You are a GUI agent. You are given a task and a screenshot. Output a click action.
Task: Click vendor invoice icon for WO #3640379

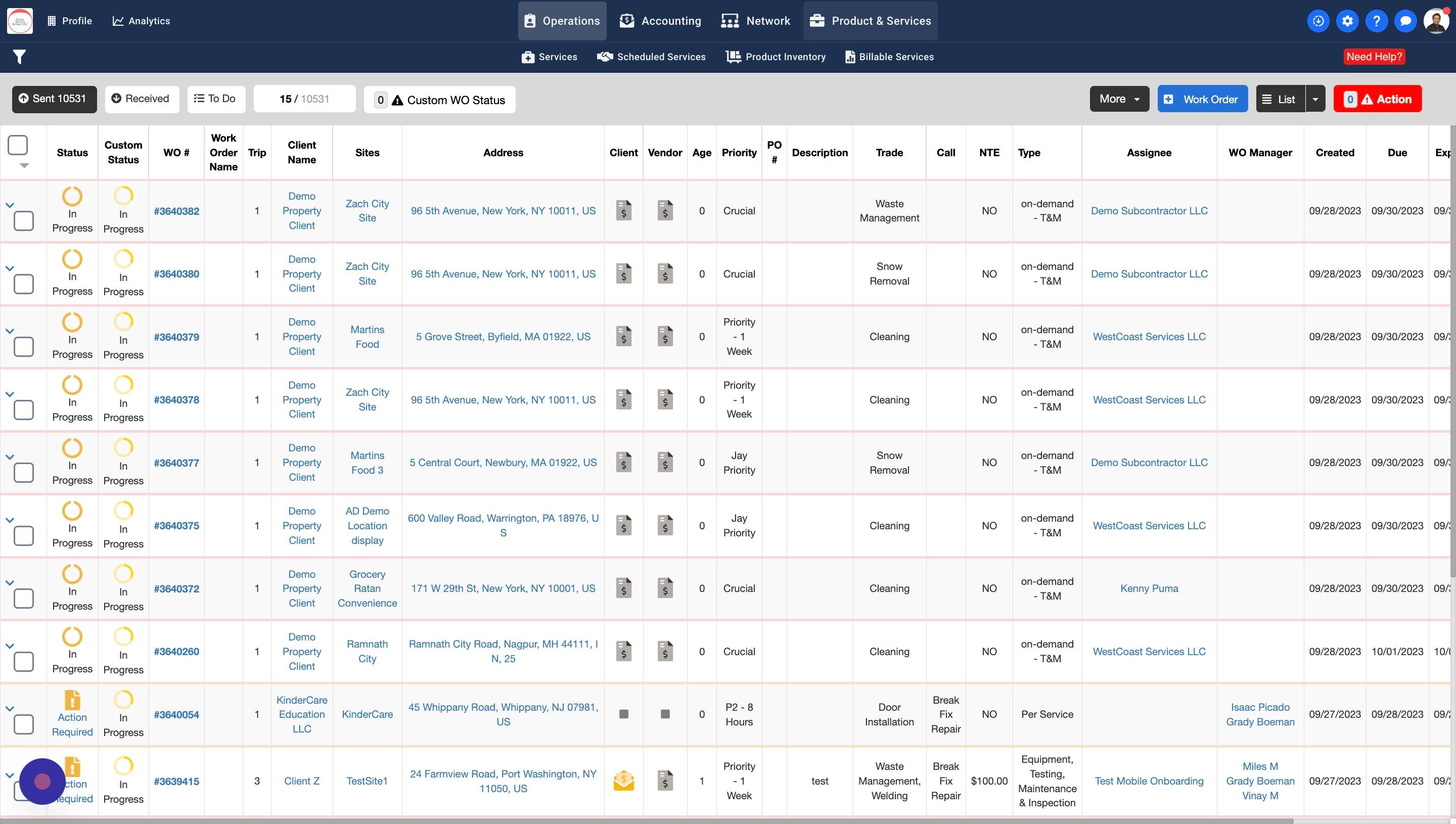click(x=665, y=337)
